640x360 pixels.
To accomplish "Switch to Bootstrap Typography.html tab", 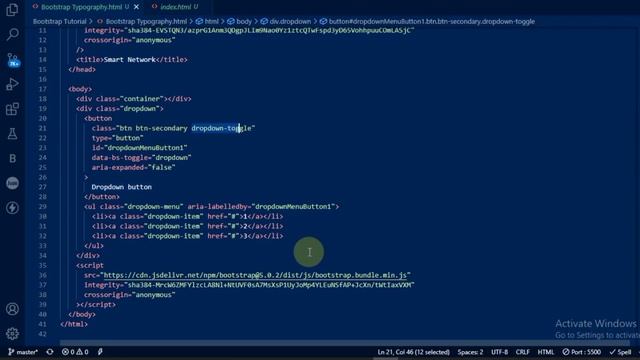I will [82, 7].
